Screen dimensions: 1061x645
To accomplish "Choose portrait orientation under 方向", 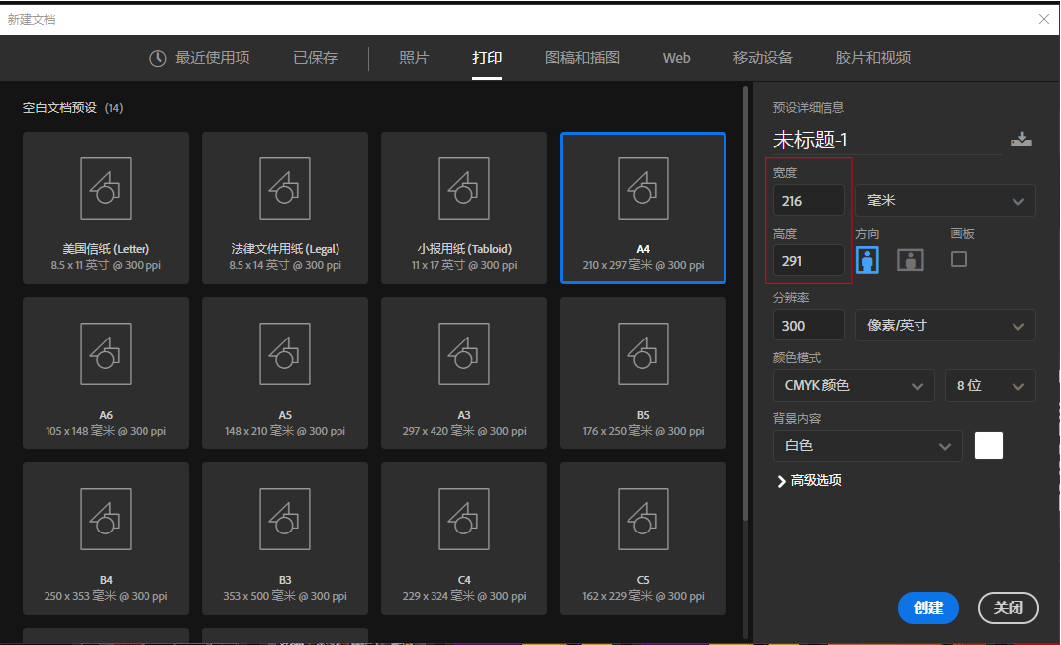I will coord(867,260).
